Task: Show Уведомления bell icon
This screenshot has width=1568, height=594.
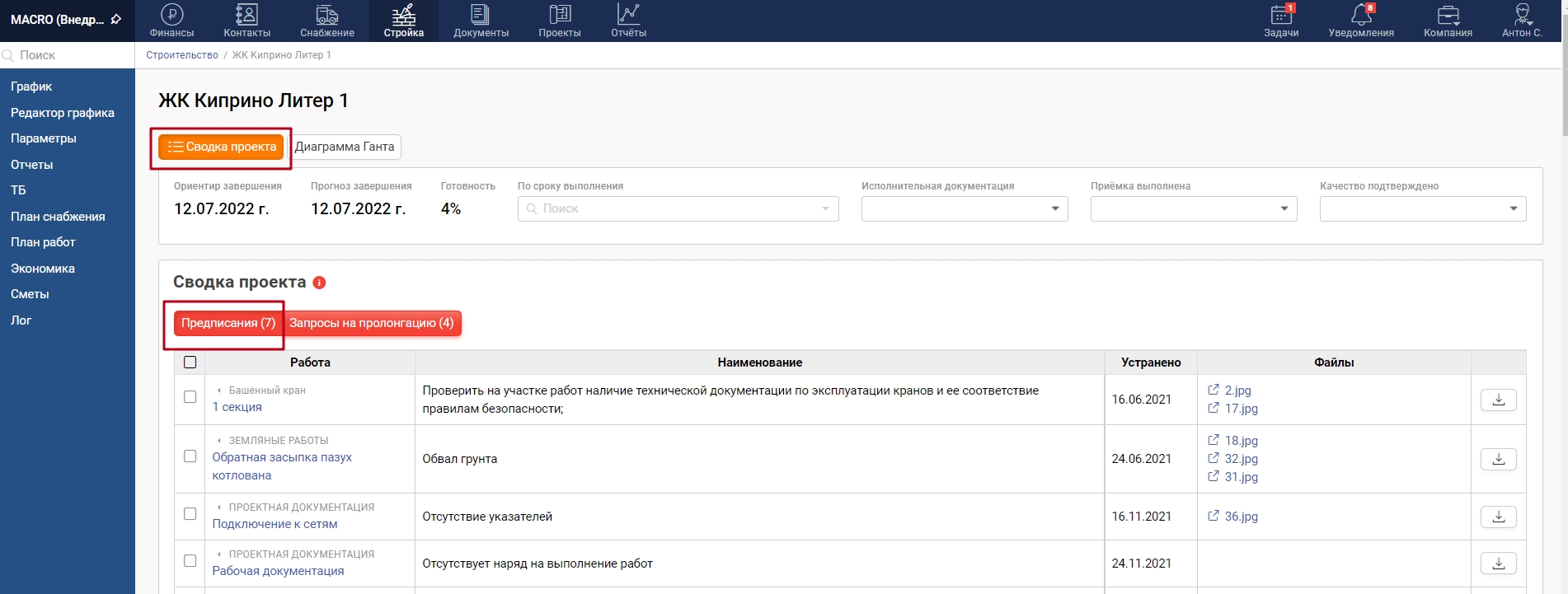Action: (x=1361, y=16)
